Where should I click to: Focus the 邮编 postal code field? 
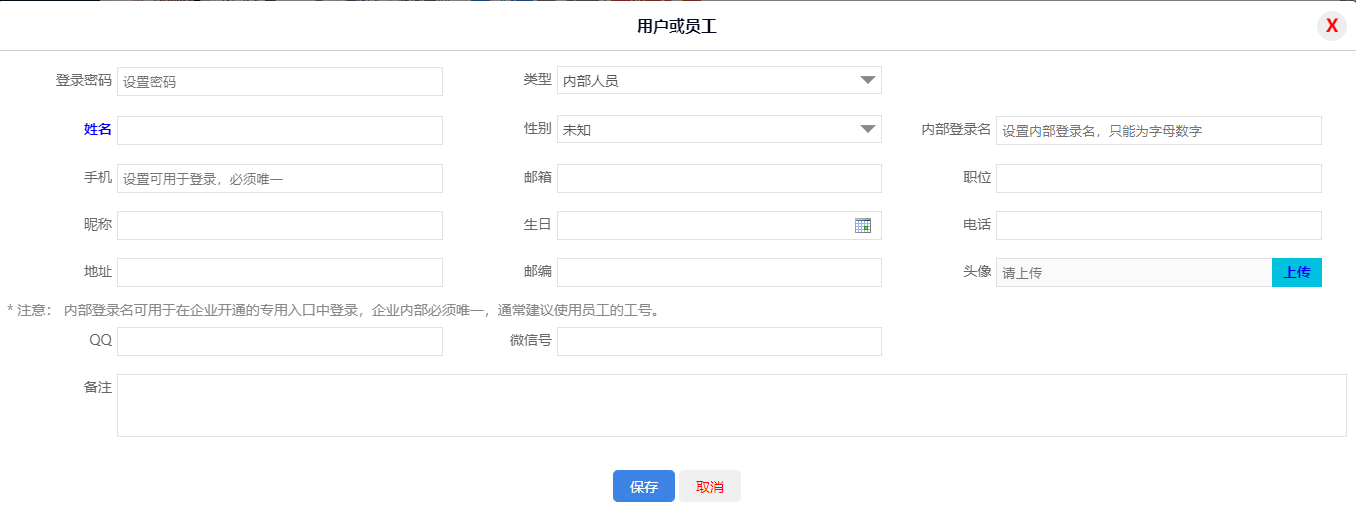718,272
